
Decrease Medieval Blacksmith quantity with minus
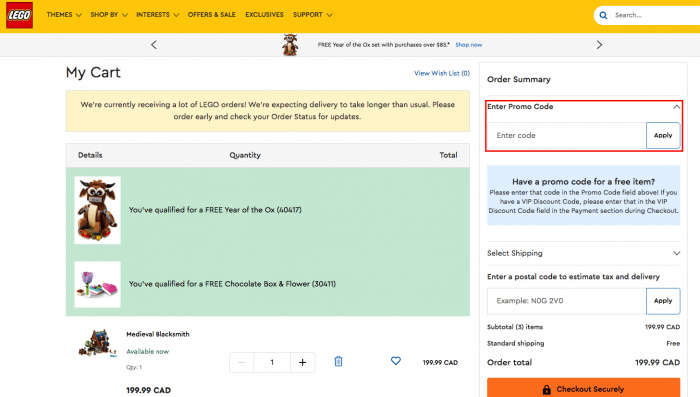tap(242, 362)
